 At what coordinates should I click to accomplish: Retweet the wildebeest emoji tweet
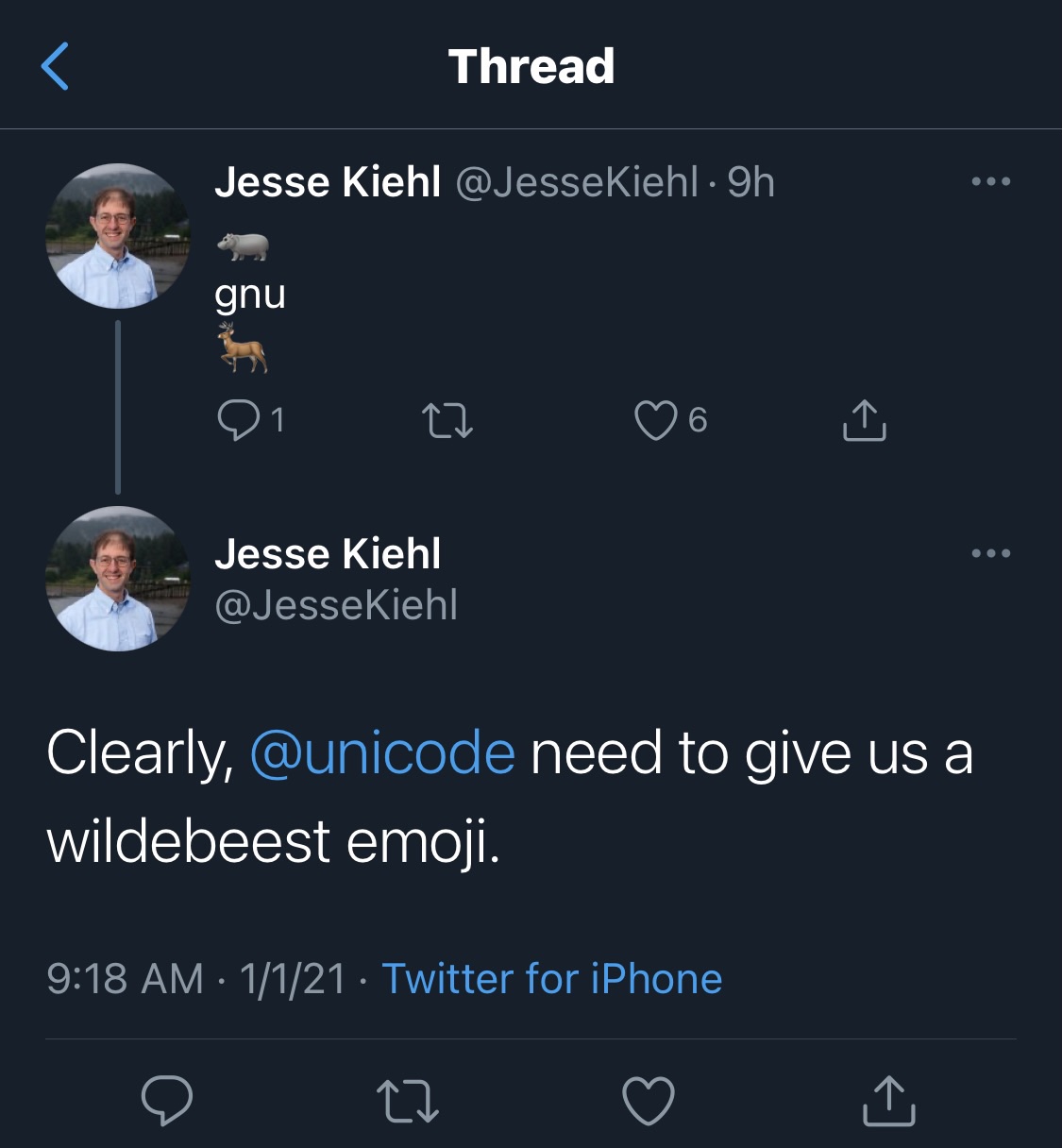click(x=408, y=1101)
